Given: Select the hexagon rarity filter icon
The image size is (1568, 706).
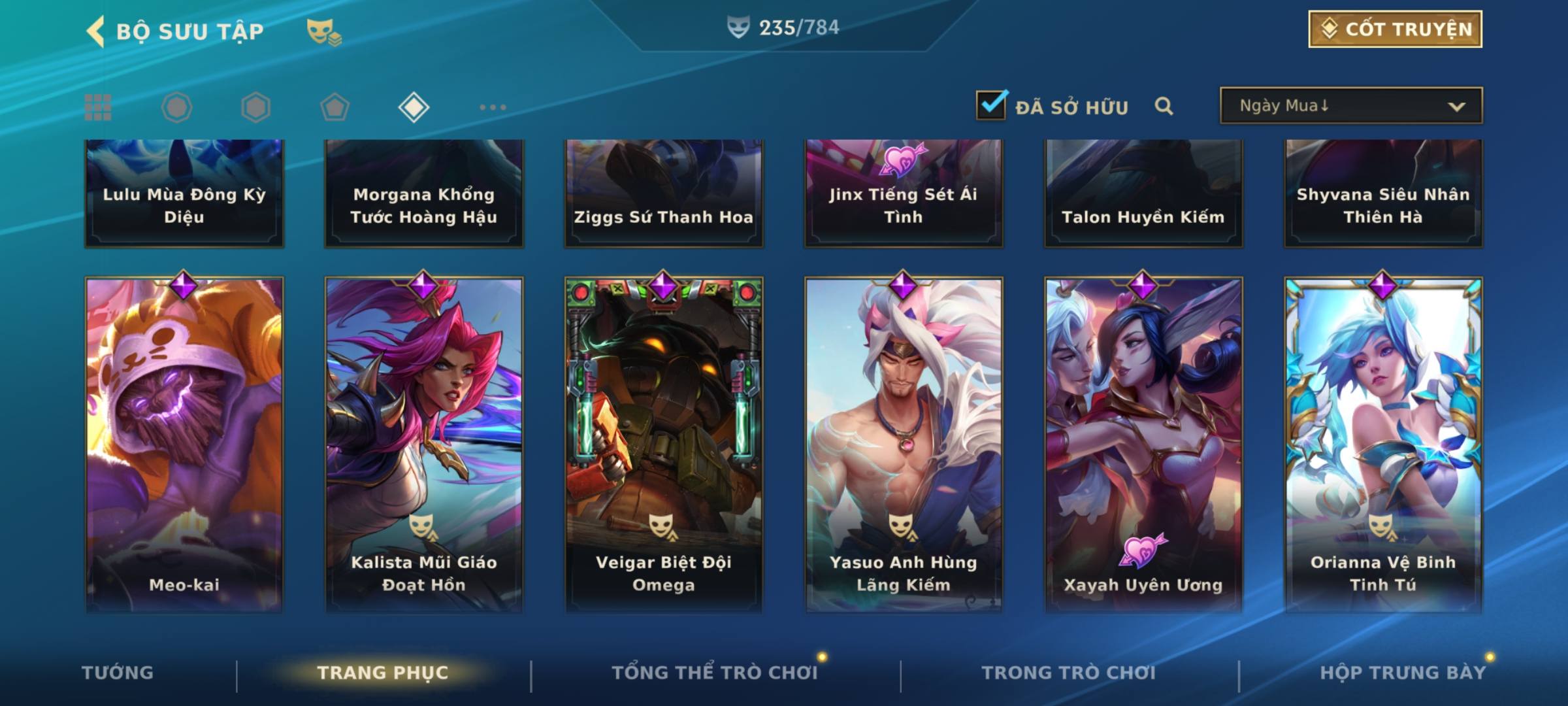Looking at the screenshot, I should (255, 107).
